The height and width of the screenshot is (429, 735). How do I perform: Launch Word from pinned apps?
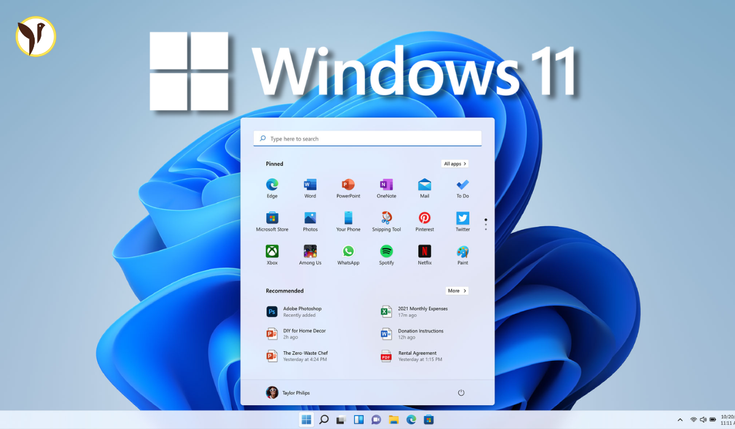click(x=310, y=188)
